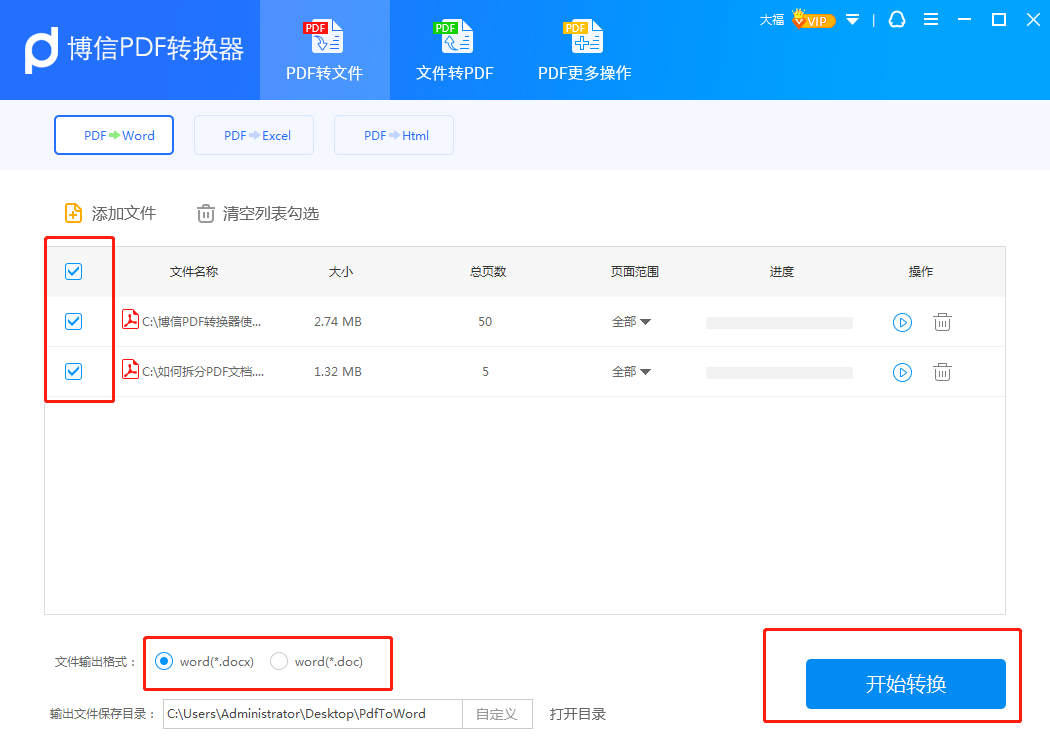Open the dropdown arrow next to VIP badge
The image size is (1050, 750).
click(852, 20)
